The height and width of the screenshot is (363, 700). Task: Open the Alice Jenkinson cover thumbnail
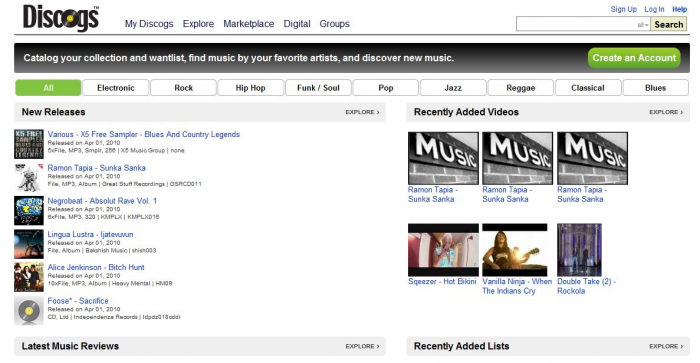click(x=29, y=277)
